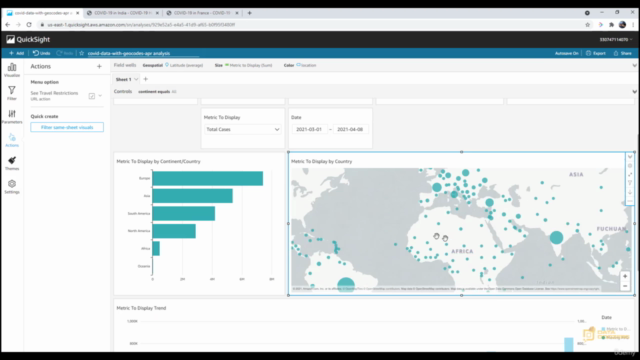
Task: Click continent equals All control
Action: (158, 91)
